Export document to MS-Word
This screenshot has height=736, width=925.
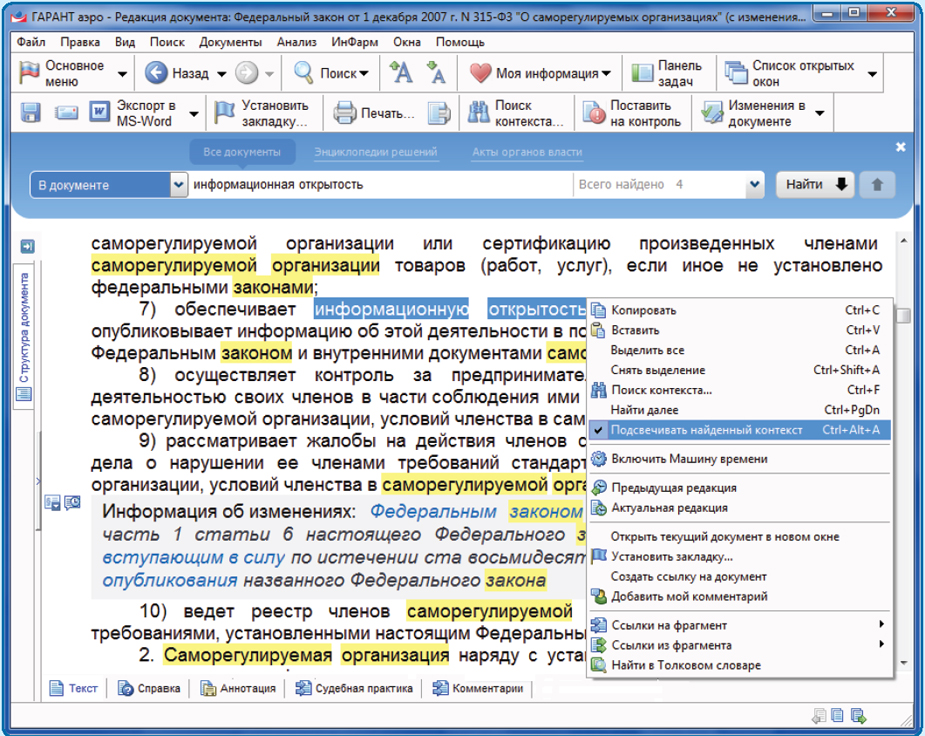coord(133,113)
